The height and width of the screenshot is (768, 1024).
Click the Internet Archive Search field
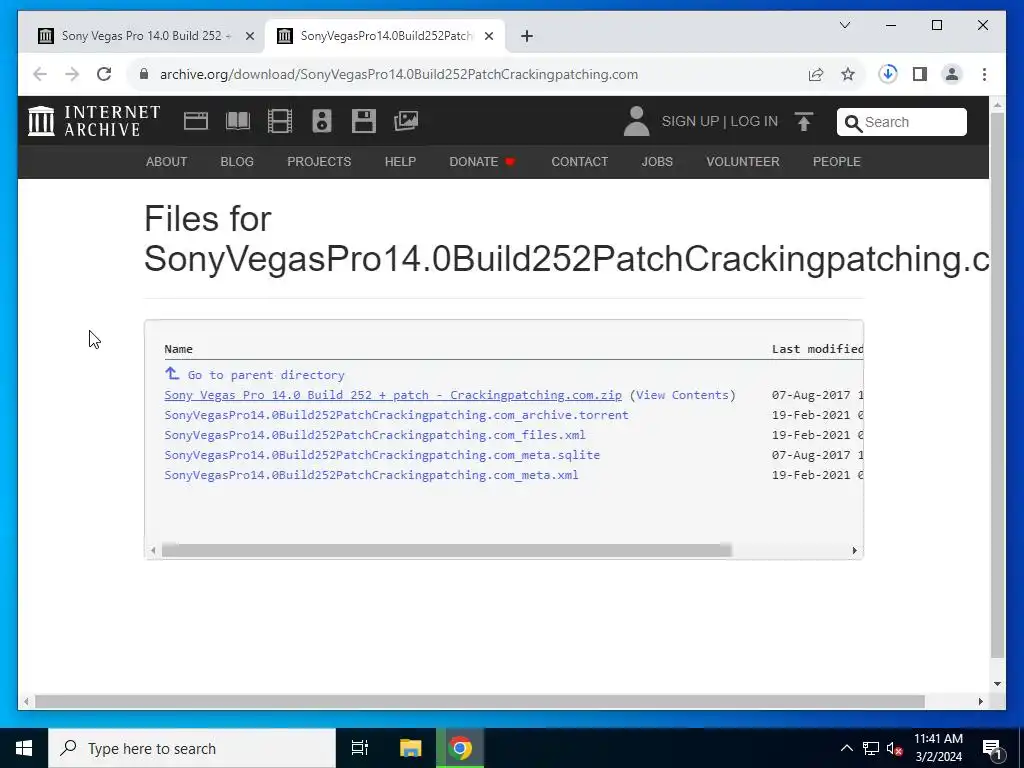(x=901, y=122)
